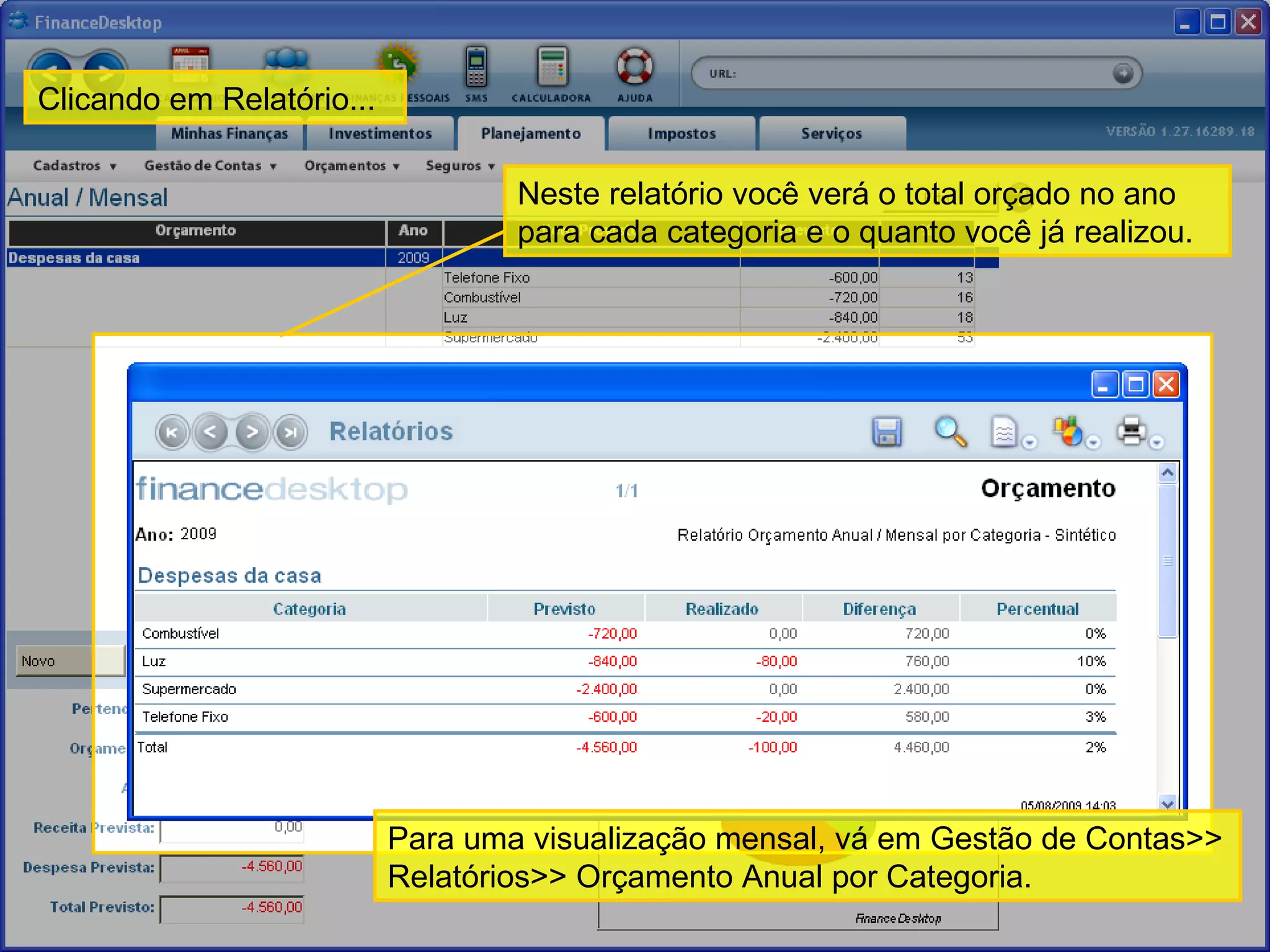Click the Diferença header in report
Viewport: 1270px width, 952px height.
click(x=880, y=609)
